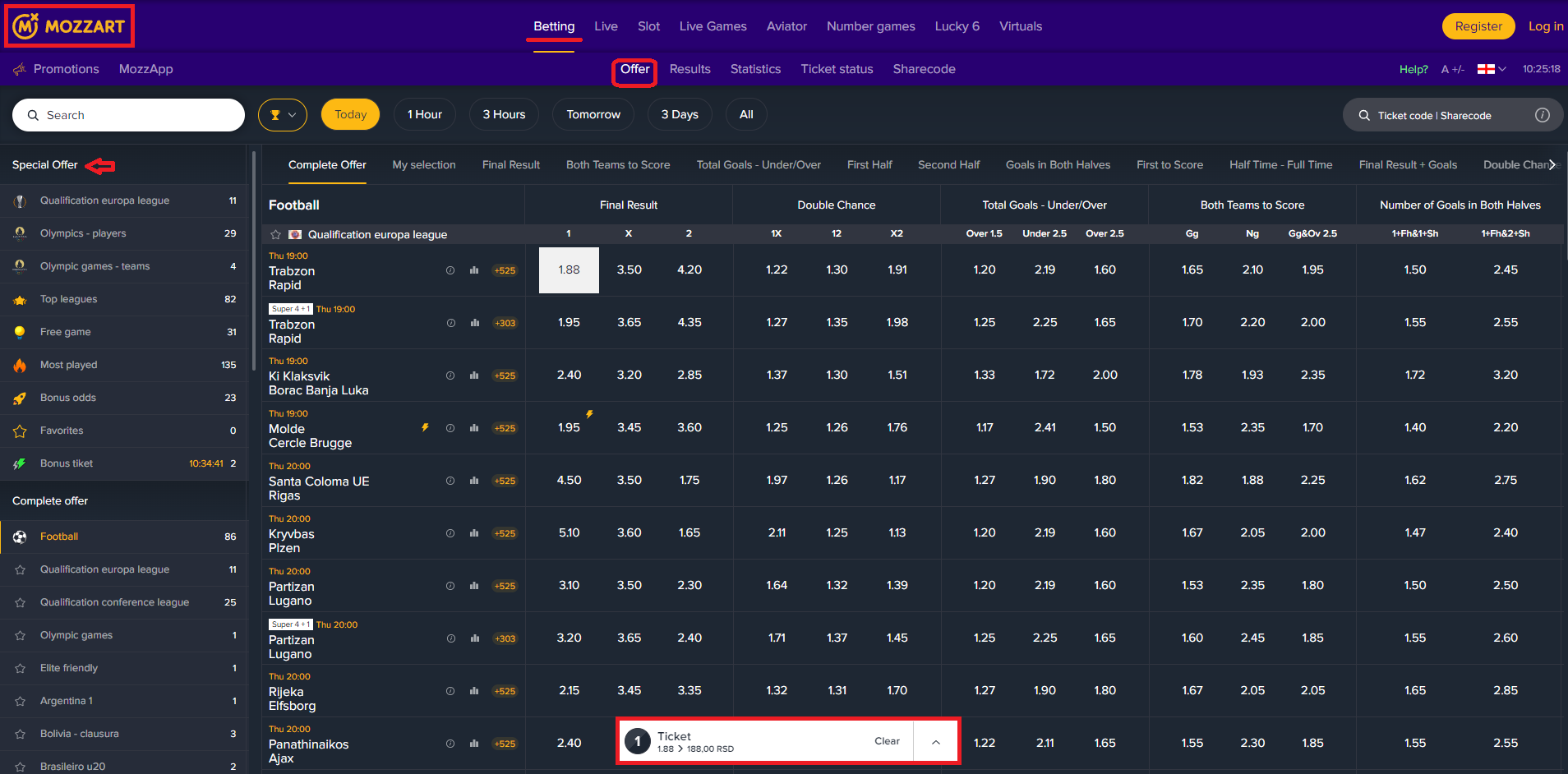Expand +303 markets for Super 4+1 Trabzon

505,323
